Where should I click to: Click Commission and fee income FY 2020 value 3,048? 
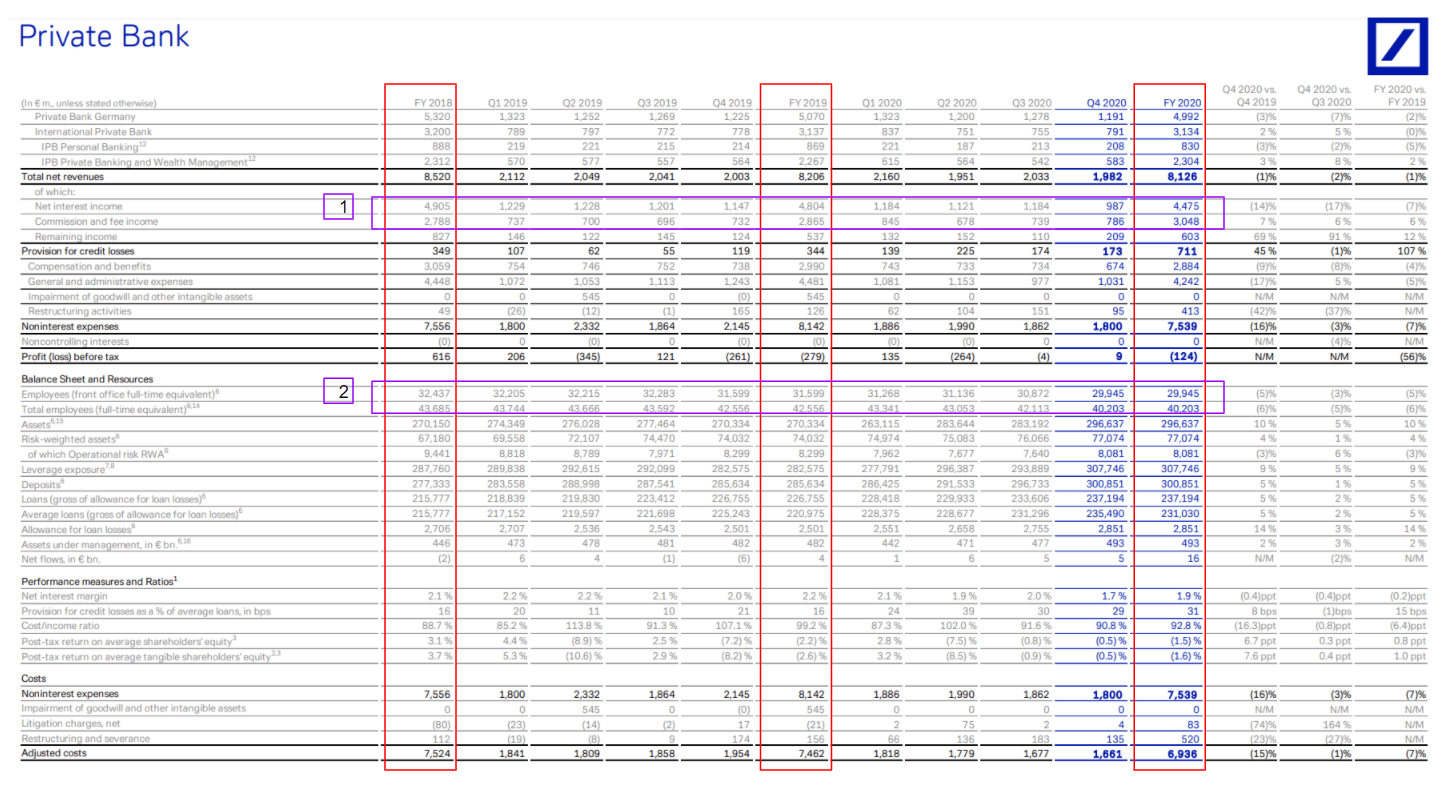(x=1185, y=221)
